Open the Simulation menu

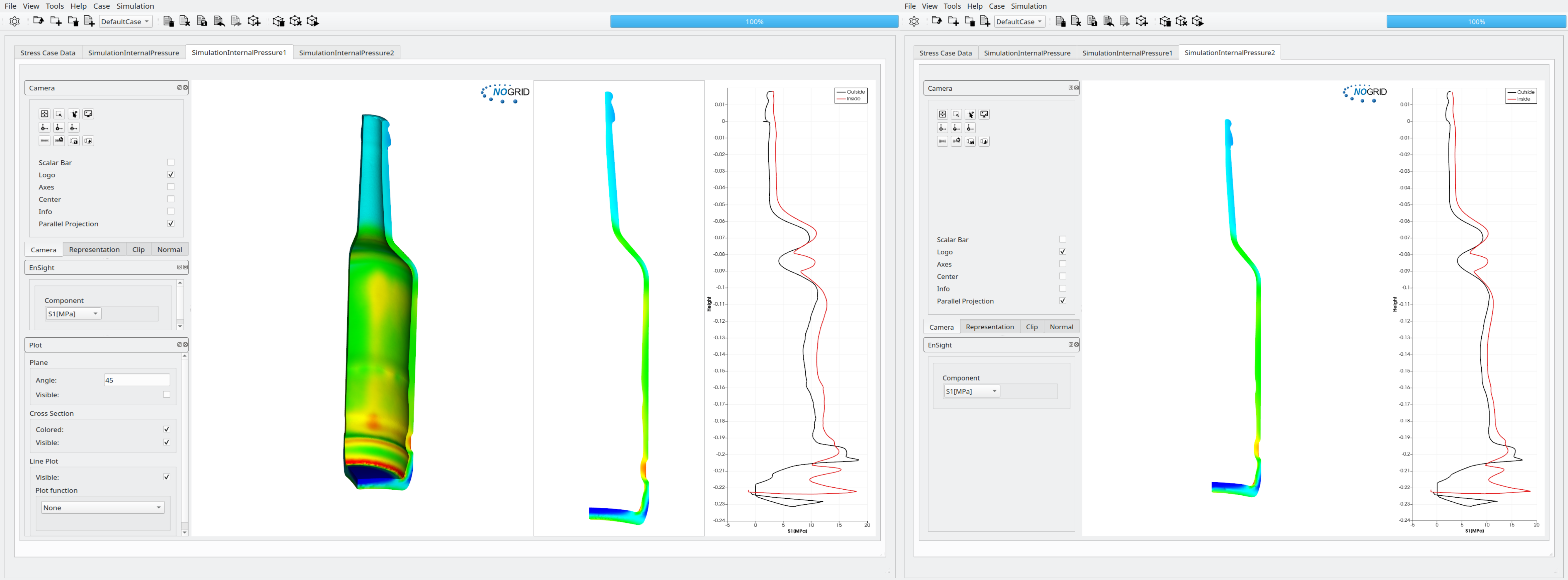pos(135,6)
